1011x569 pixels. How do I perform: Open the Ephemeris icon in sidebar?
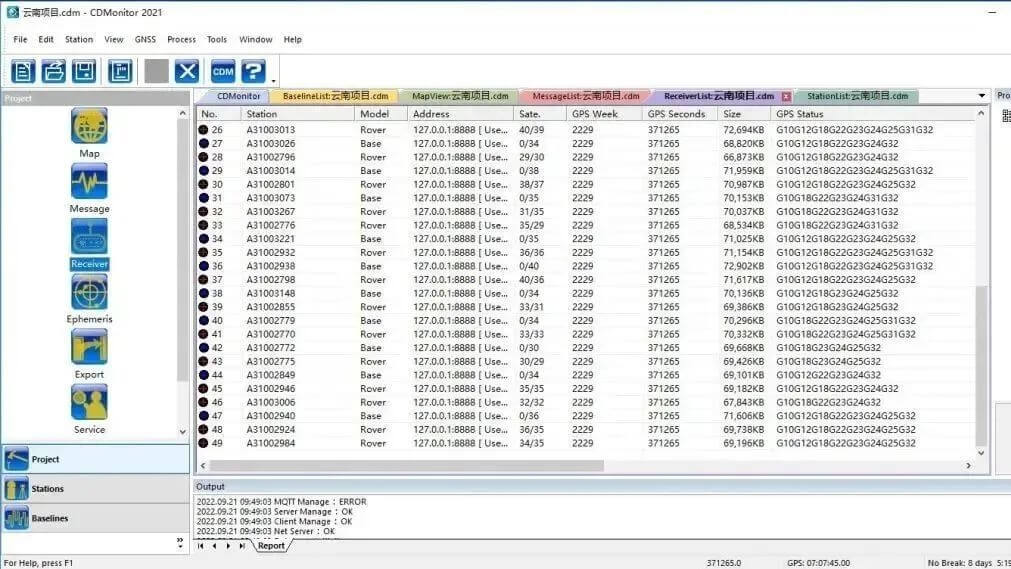coord(89,292)
